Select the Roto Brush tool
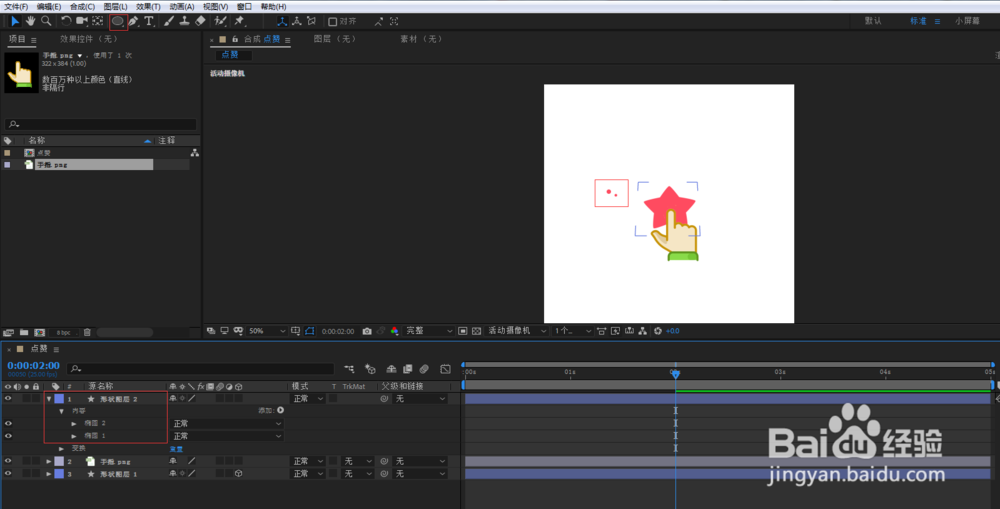The width and height of the screenshot is (1000, 509). pyautogui.click(x=220, y=21)
